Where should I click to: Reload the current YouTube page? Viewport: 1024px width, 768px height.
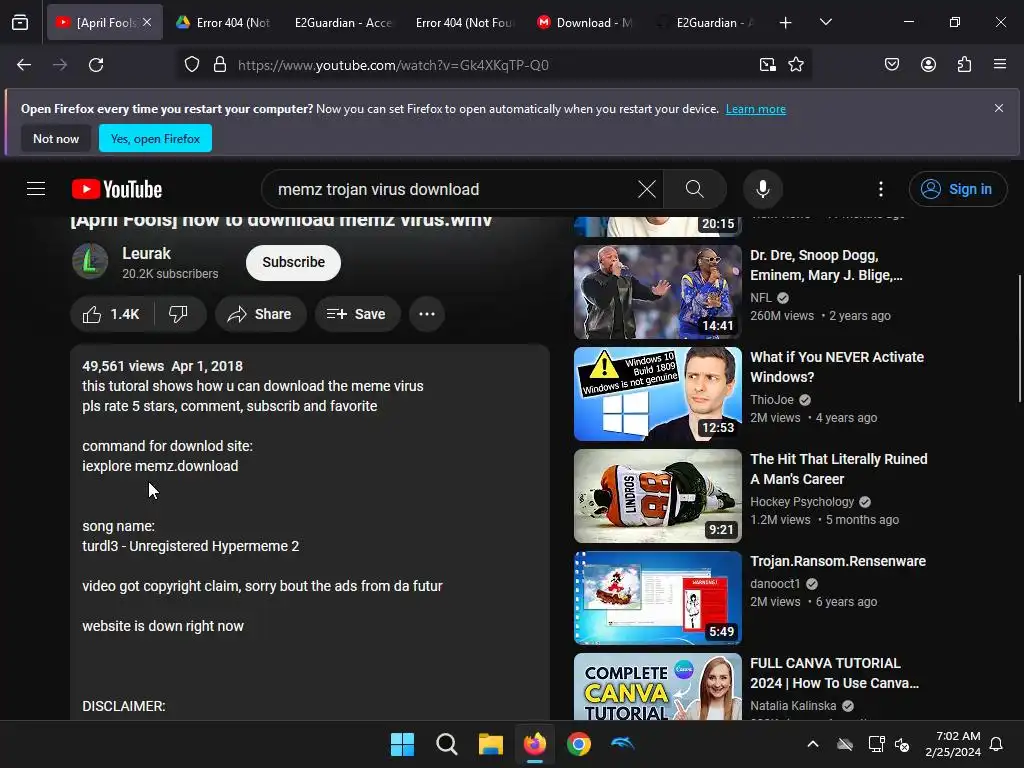(x=96, y=65)
